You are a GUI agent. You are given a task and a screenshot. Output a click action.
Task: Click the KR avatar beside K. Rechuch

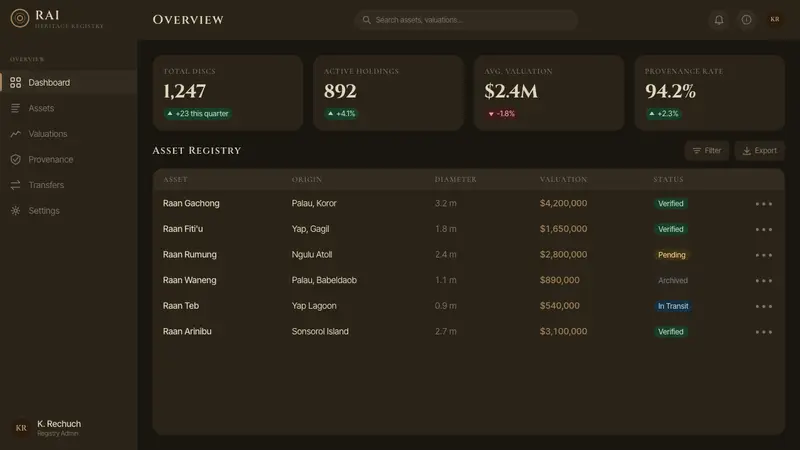tap(21, 428)
